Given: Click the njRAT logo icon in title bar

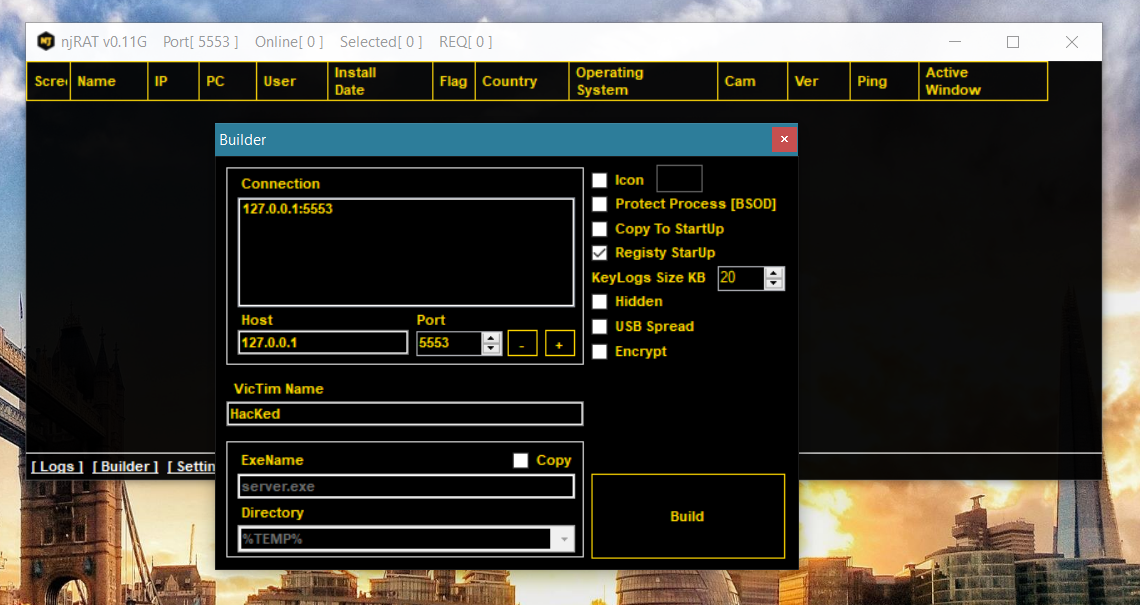Looking at the screenshot, I should (x=46, y=41).
